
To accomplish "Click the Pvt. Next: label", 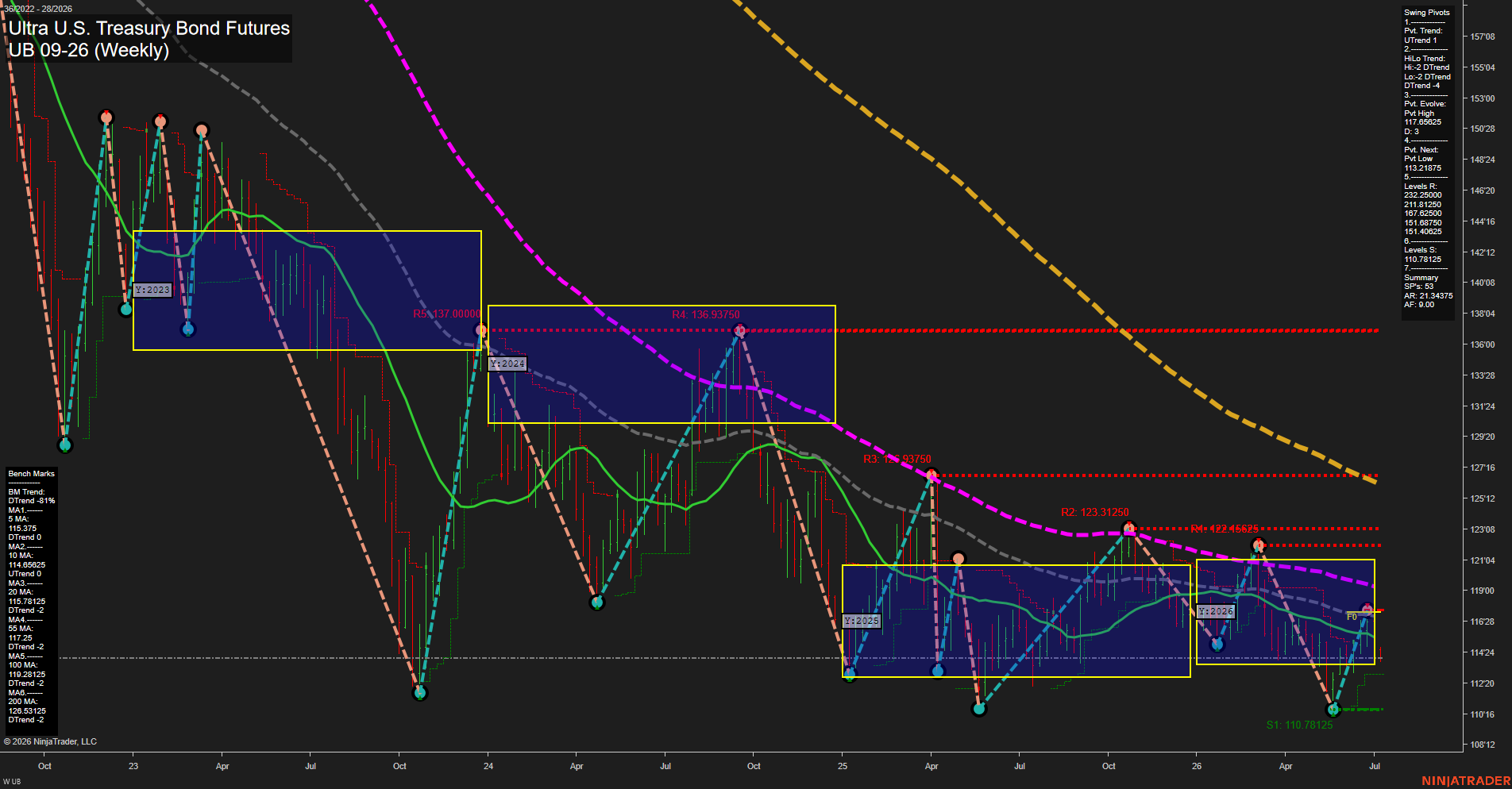I will [x=1421, y=150].
